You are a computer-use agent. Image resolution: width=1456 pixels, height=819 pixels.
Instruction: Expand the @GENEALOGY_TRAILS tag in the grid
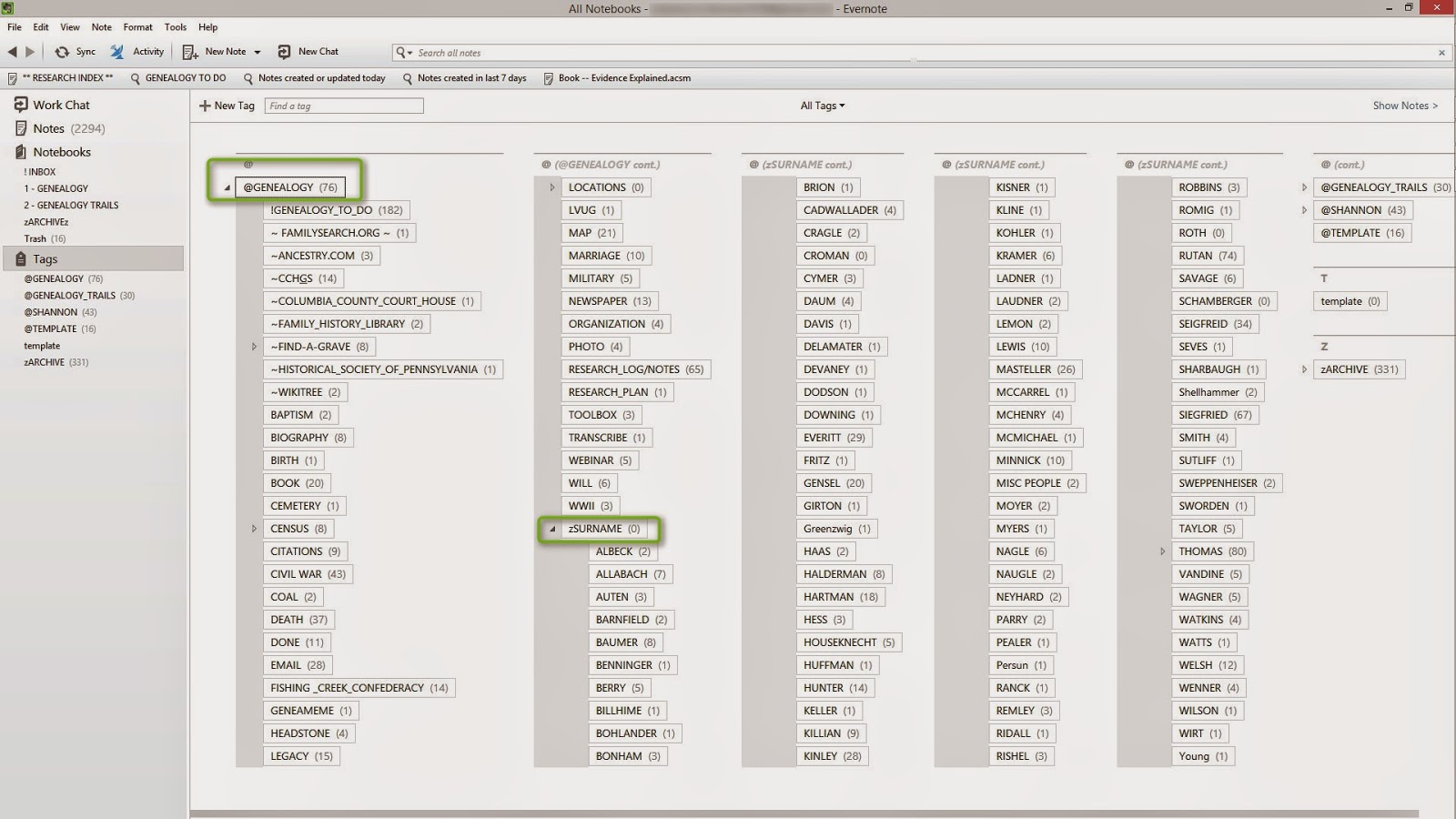[x=1304, y=187]
